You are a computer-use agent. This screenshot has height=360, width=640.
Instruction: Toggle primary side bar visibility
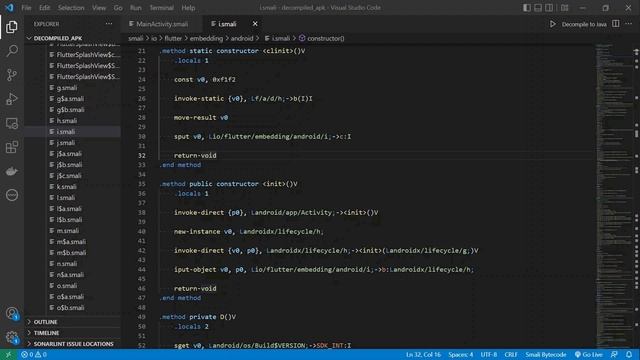527,8
